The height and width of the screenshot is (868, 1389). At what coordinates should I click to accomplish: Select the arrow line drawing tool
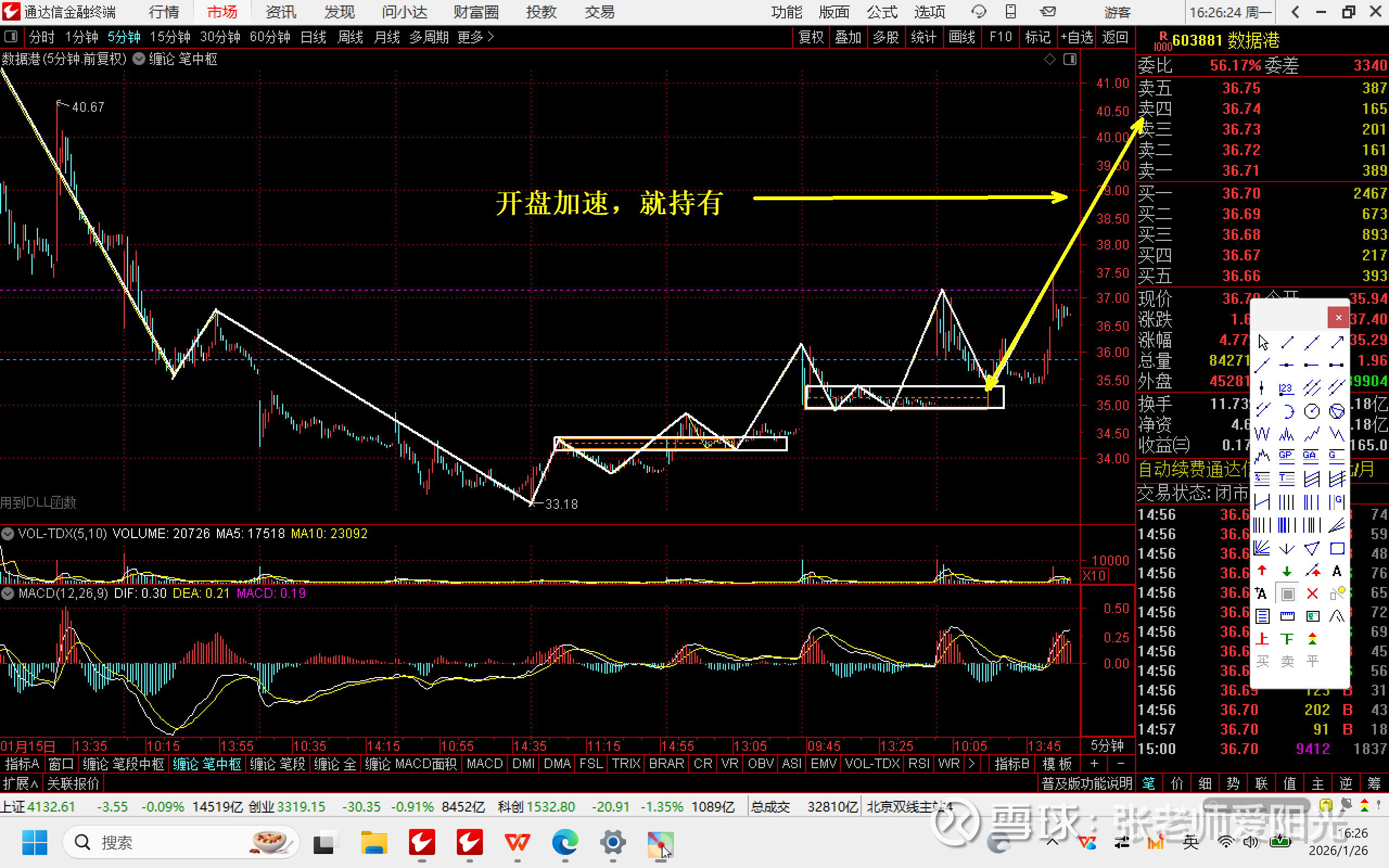coord(1337,342)
